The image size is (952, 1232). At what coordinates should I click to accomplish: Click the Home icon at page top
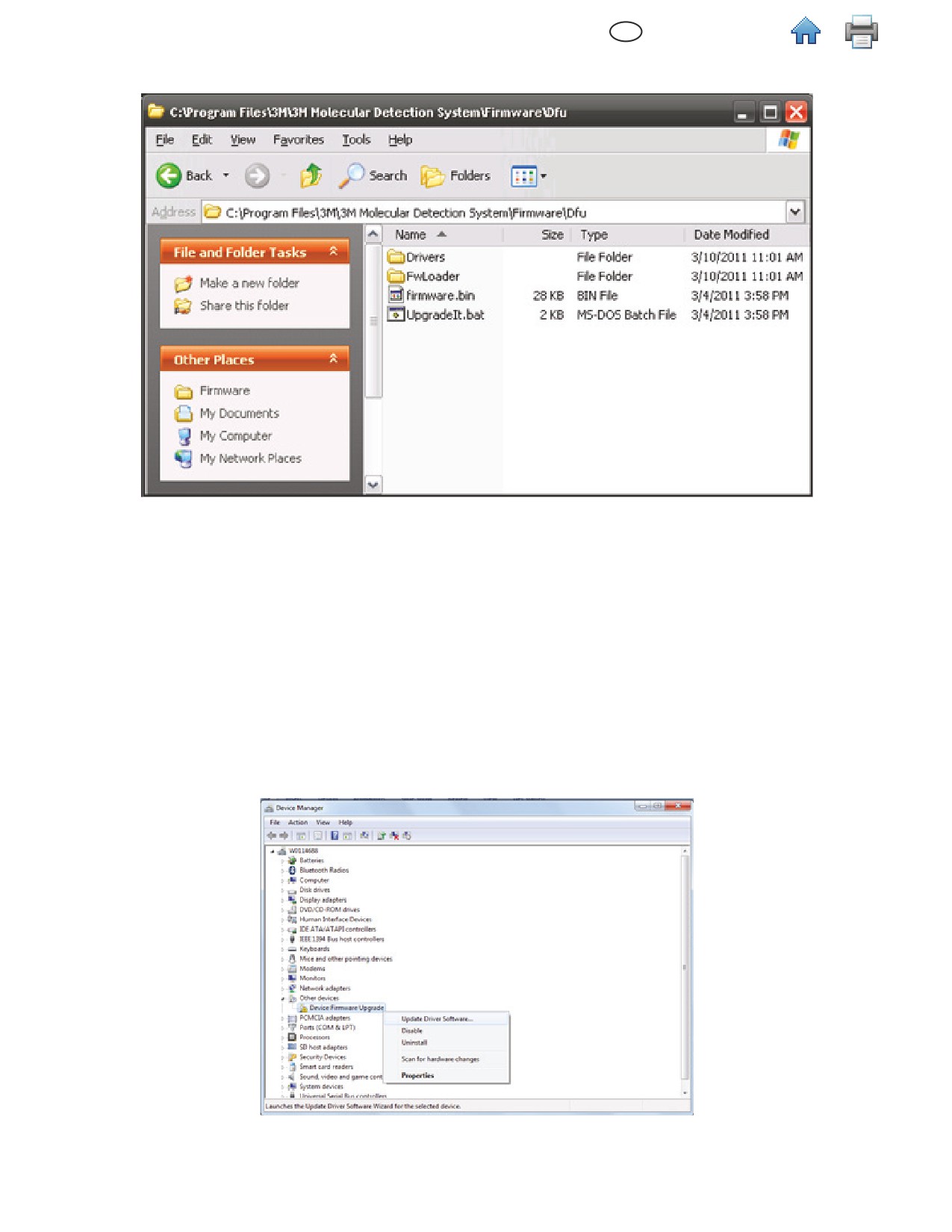(x=806, y=31)
